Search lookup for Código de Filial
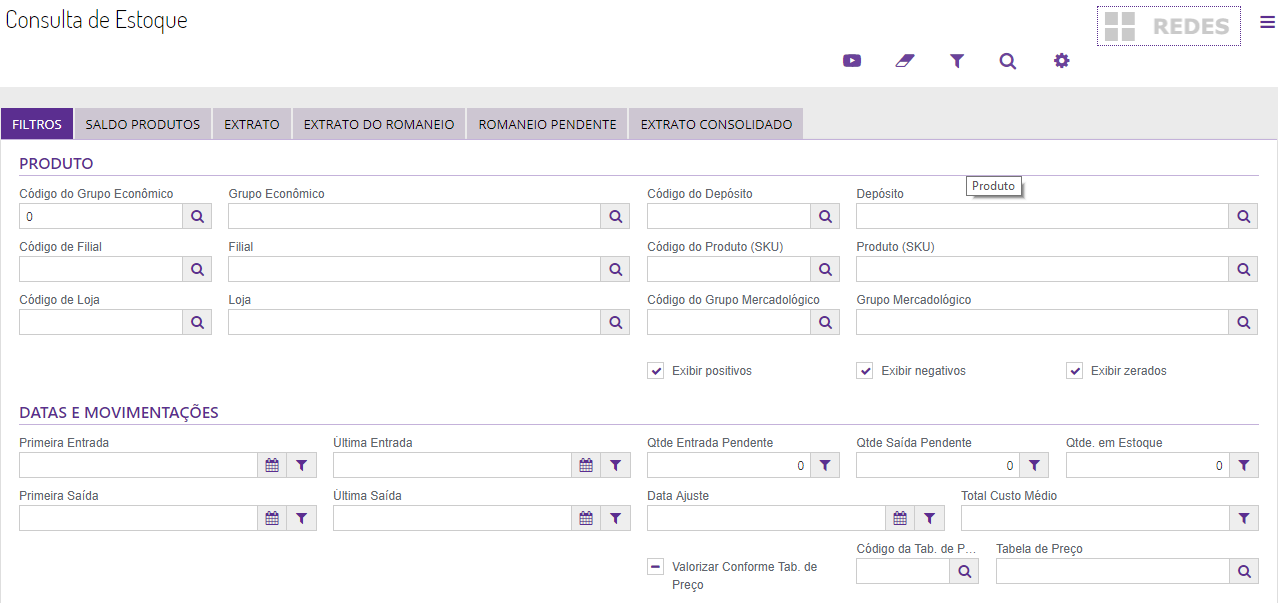Viewport: 1278px width, 603px height. point(197,269)
